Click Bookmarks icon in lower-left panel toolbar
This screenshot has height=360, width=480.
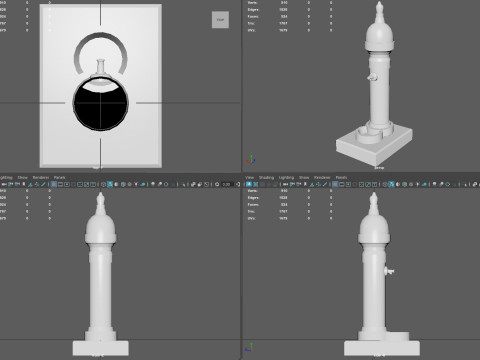pos(24,184)
